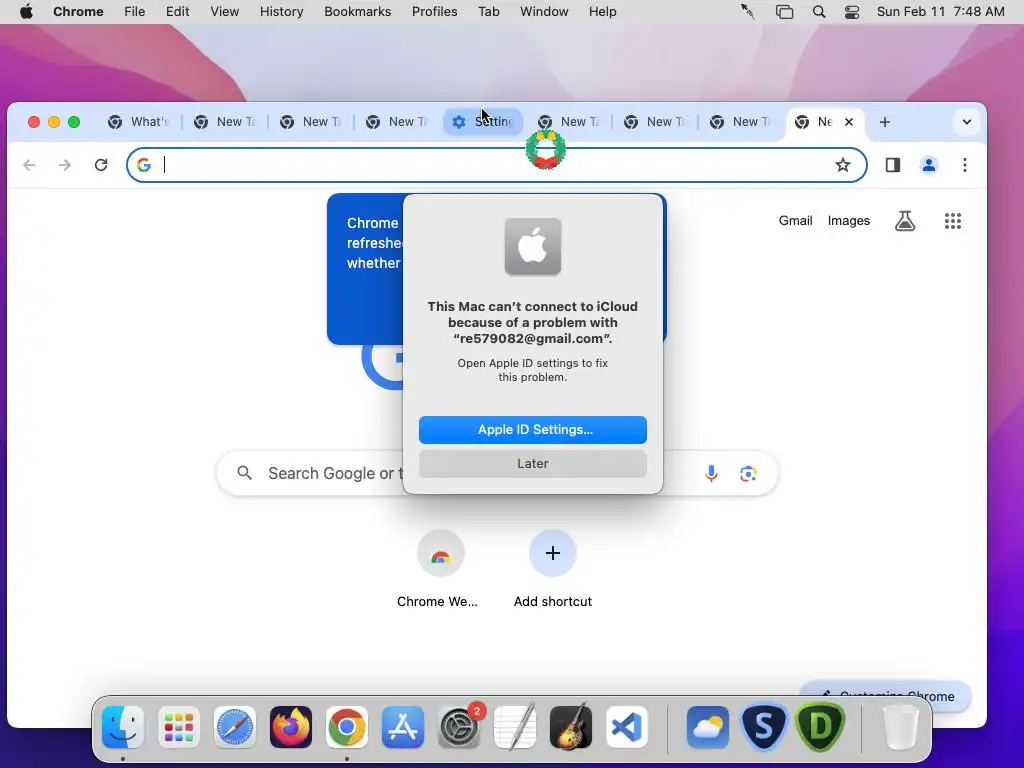Go back to previous page

29,165
